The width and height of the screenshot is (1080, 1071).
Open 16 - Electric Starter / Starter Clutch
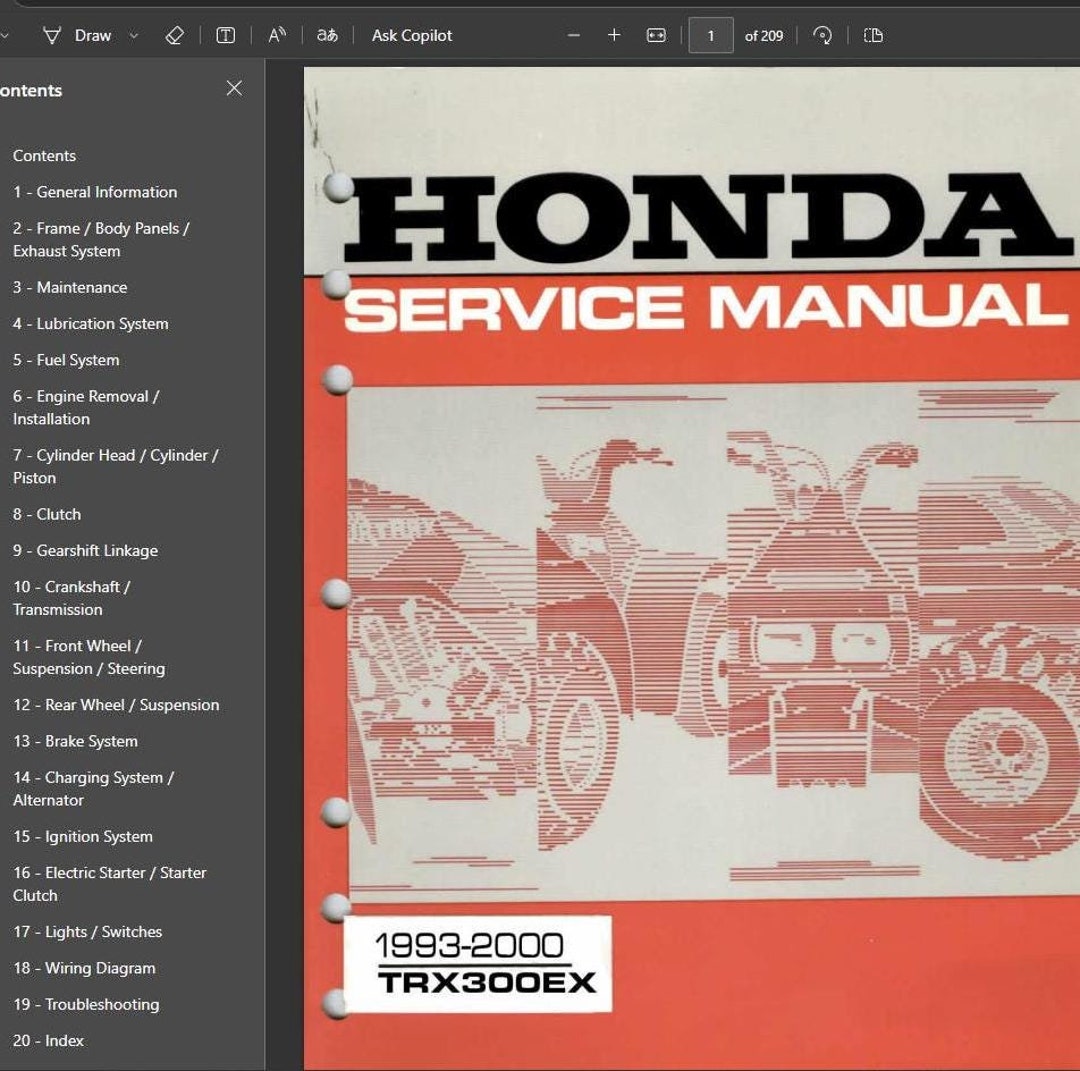point(110,884)
